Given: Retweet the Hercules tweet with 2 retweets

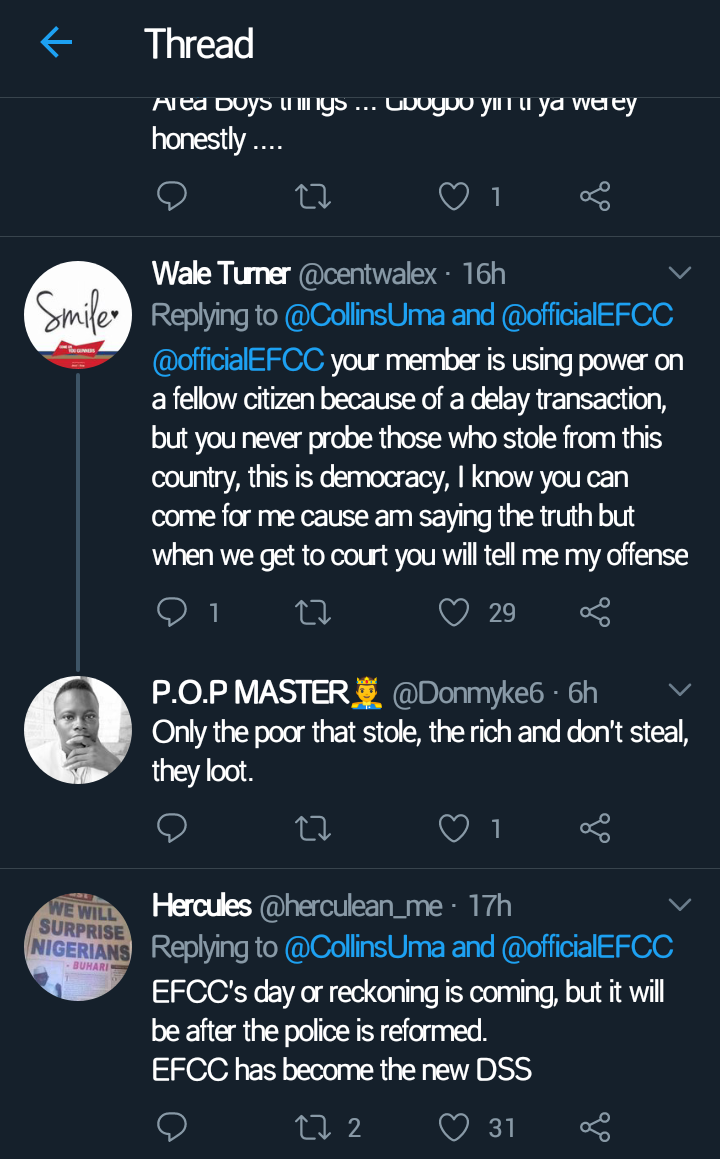Looking at the screenshot, I should click(313, 1128).
